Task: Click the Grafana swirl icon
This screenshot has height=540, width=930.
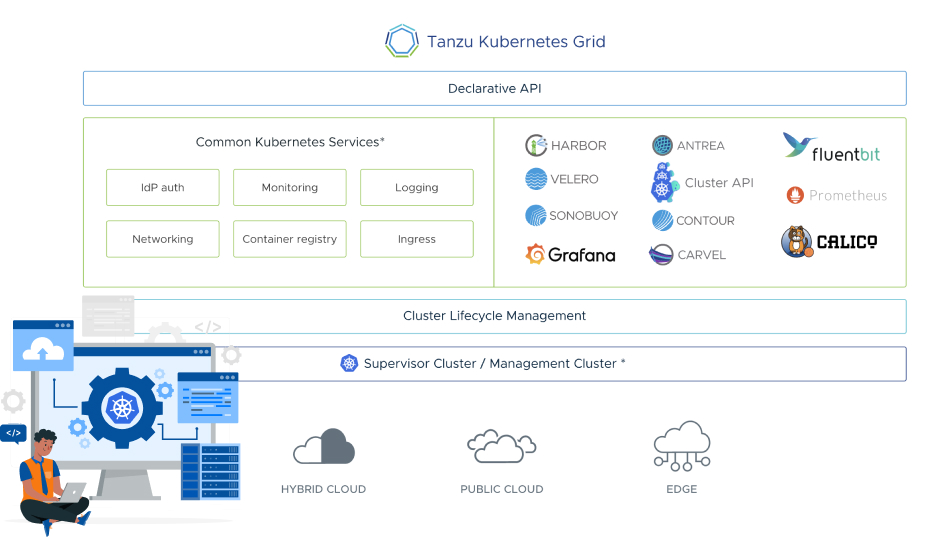Action: pos(535,254)
